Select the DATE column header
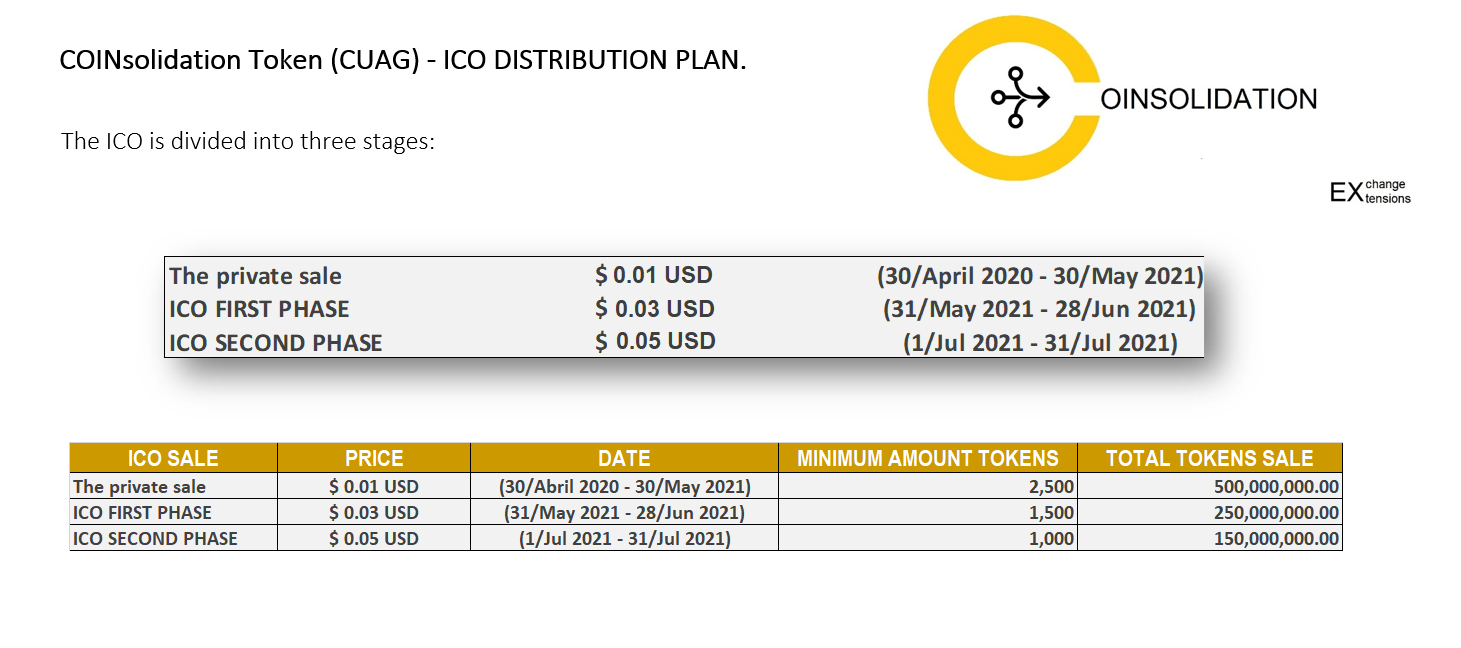This screenshot has width=1461, height=648. point(624,459)
